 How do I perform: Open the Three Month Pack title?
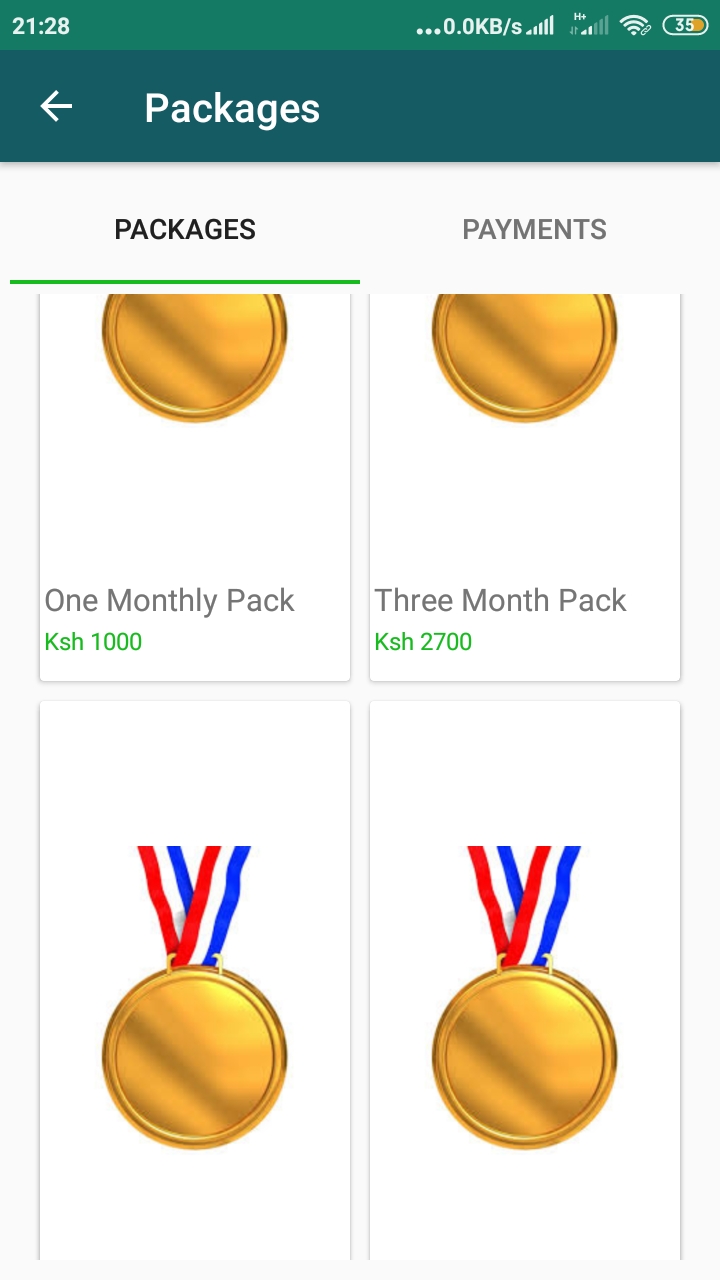500,600
